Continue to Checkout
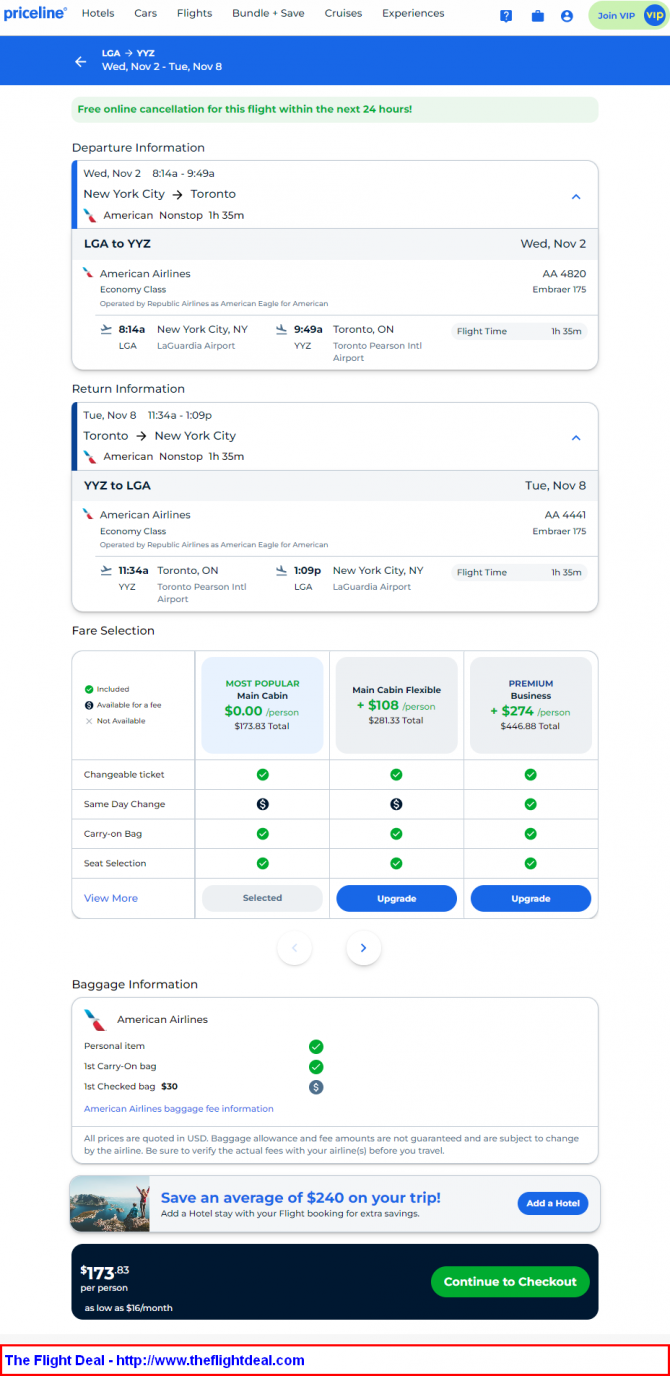 pyautogui.click(x=510, y=1282)
